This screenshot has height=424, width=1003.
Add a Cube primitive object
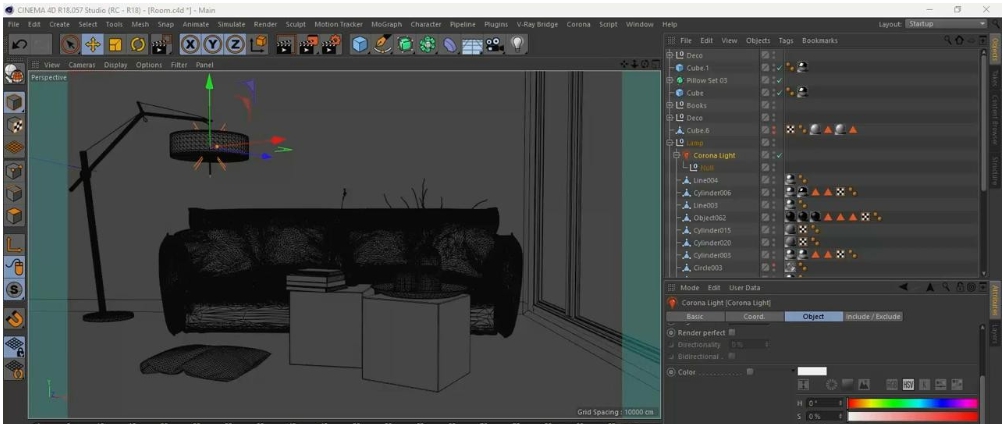[359, 44]
